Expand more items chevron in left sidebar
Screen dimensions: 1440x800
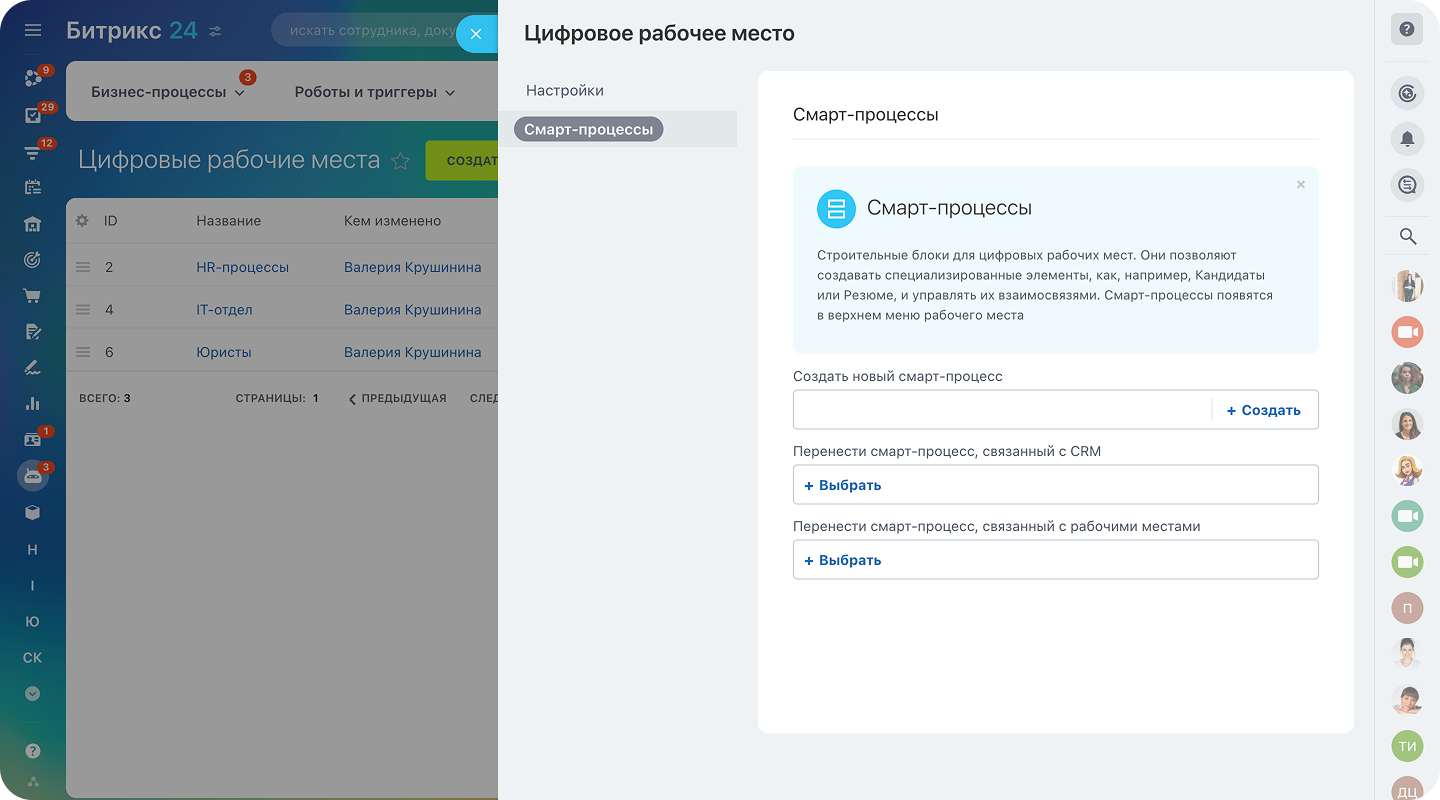[x=33, y=693]
